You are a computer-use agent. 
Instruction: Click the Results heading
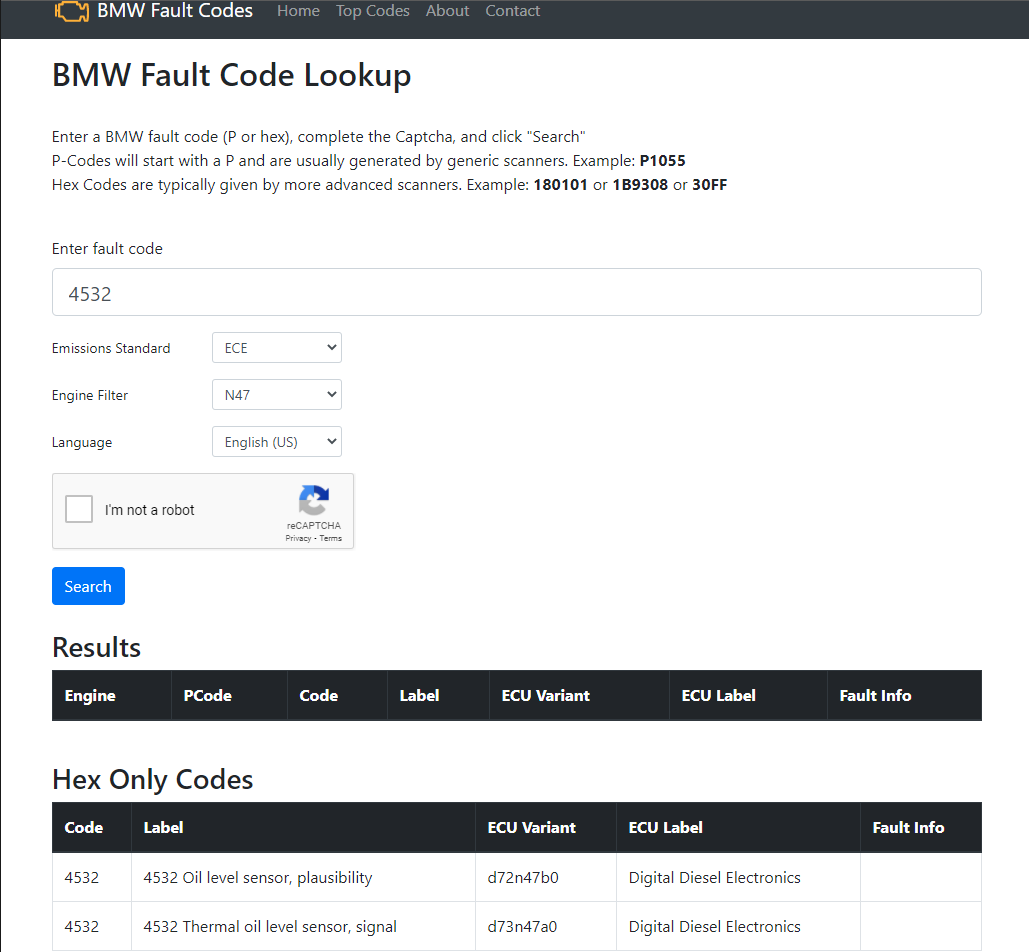point(96,647)
